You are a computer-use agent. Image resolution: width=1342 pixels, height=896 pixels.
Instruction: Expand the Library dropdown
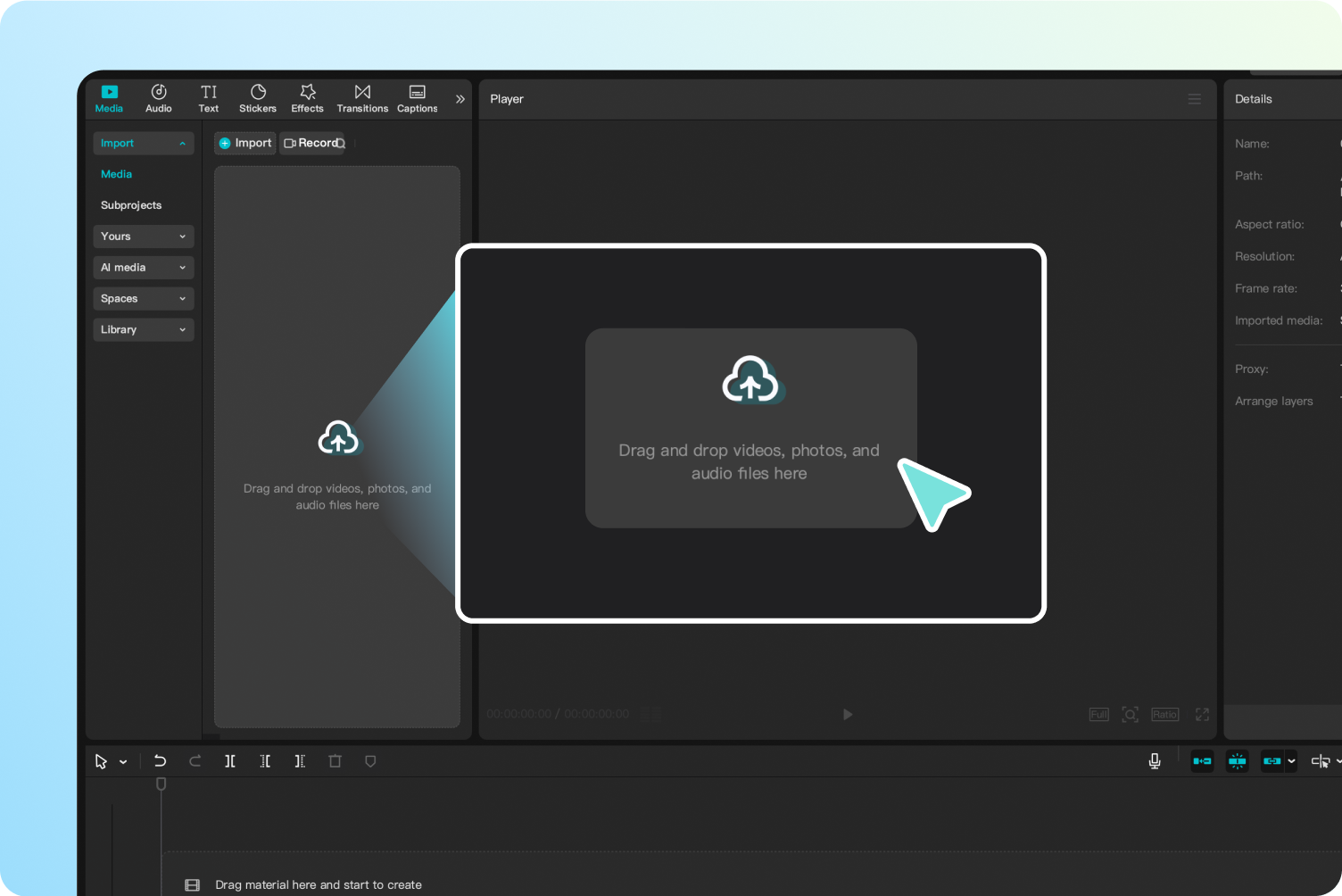[144, 330]
